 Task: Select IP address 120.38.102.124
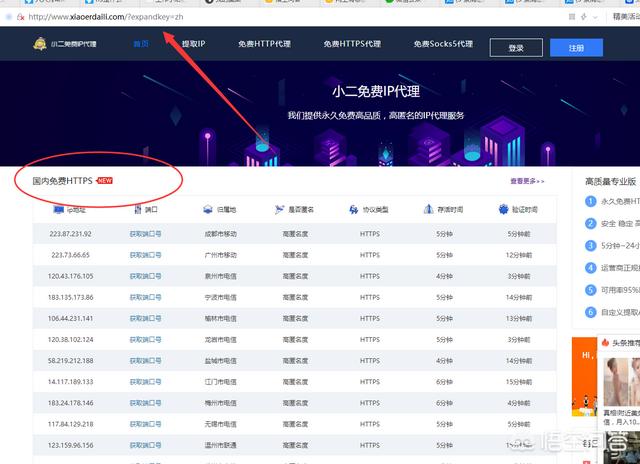[70, 340]
